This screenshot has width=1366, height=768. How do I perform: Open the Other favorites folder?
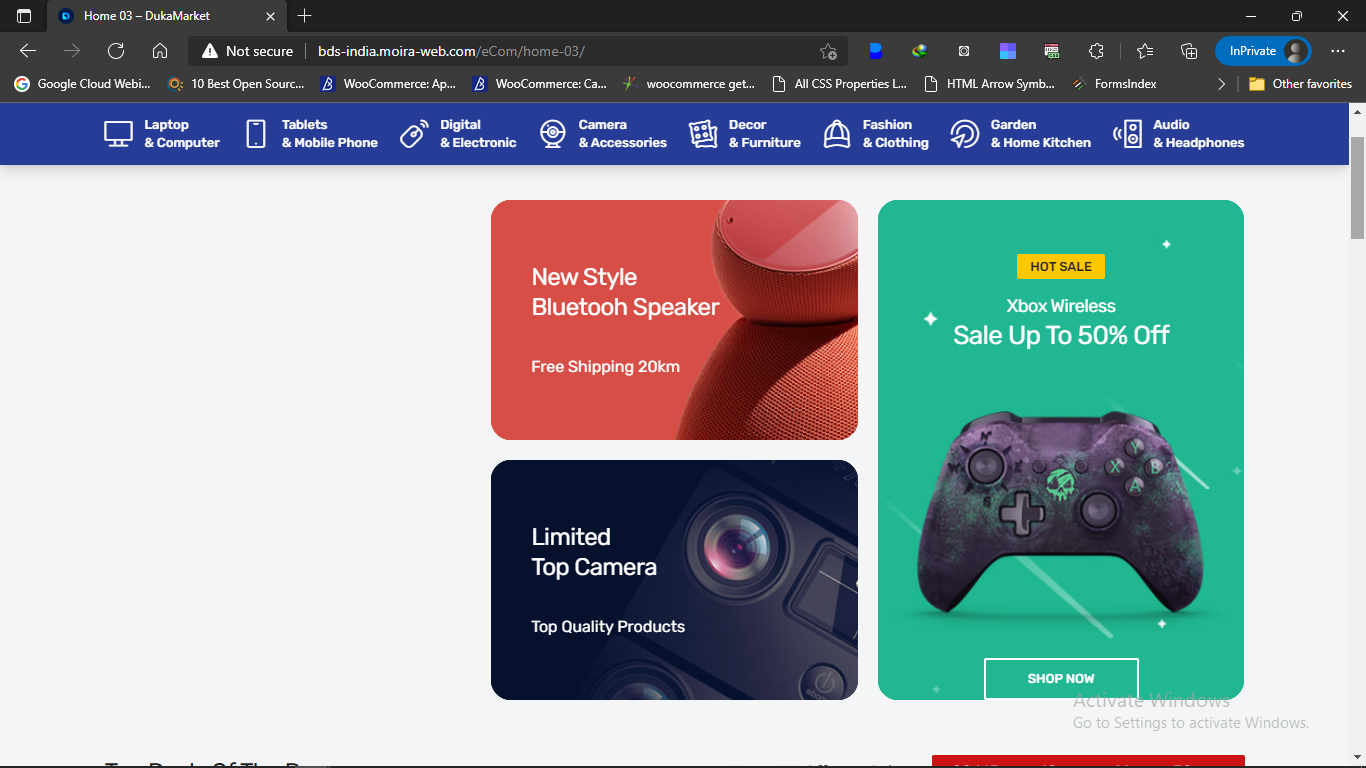point(1300,84)
